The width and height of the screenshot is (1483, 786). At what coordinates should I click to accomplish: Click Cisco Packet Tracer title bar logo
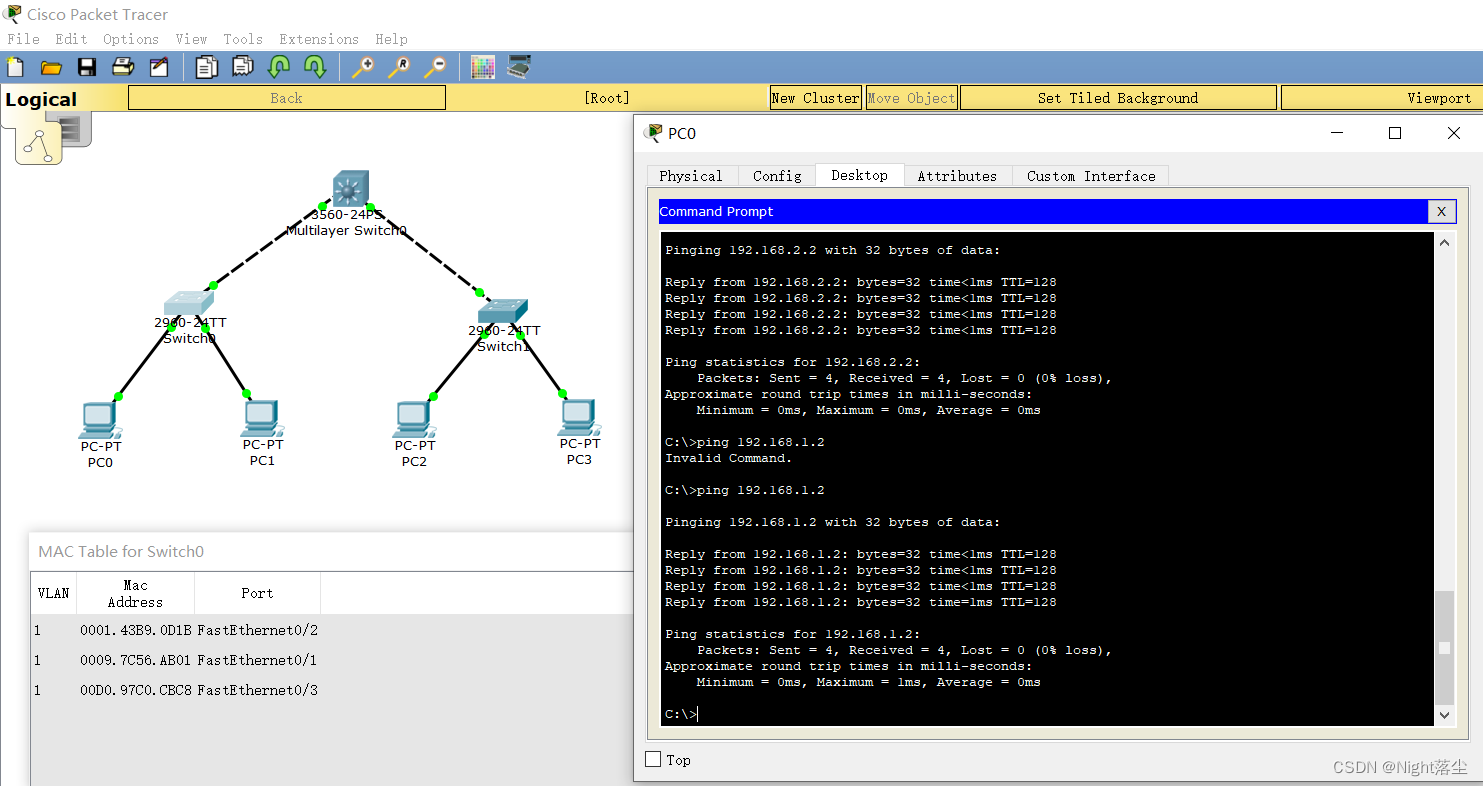click(x=13, y=14)
